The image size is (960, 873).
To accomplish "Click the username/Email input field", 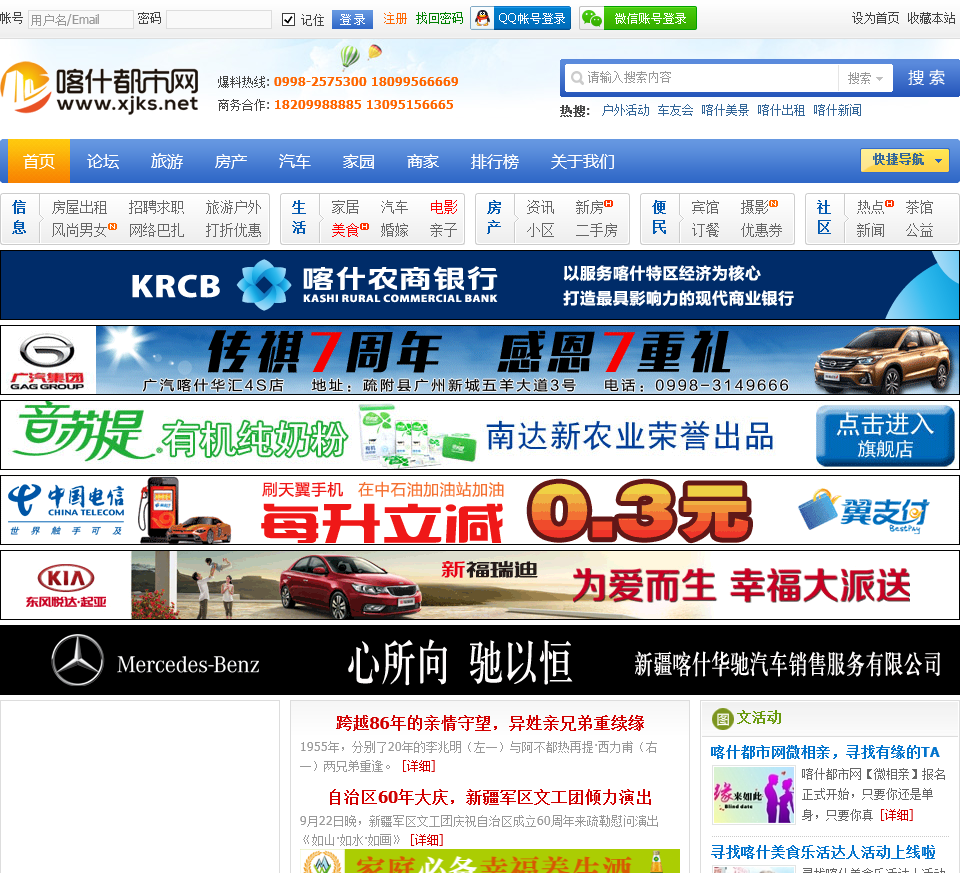I will [x=81, y=20].
